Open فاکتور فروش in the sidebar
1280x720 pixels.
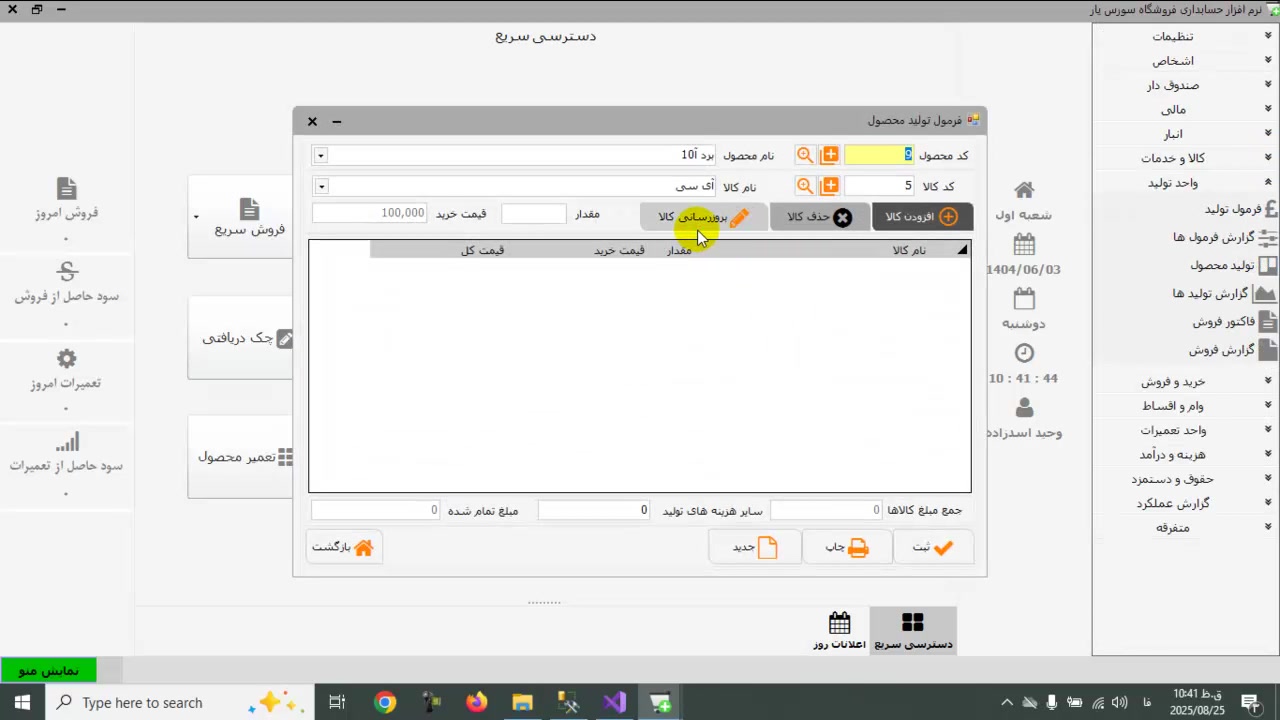[1234, 321]
